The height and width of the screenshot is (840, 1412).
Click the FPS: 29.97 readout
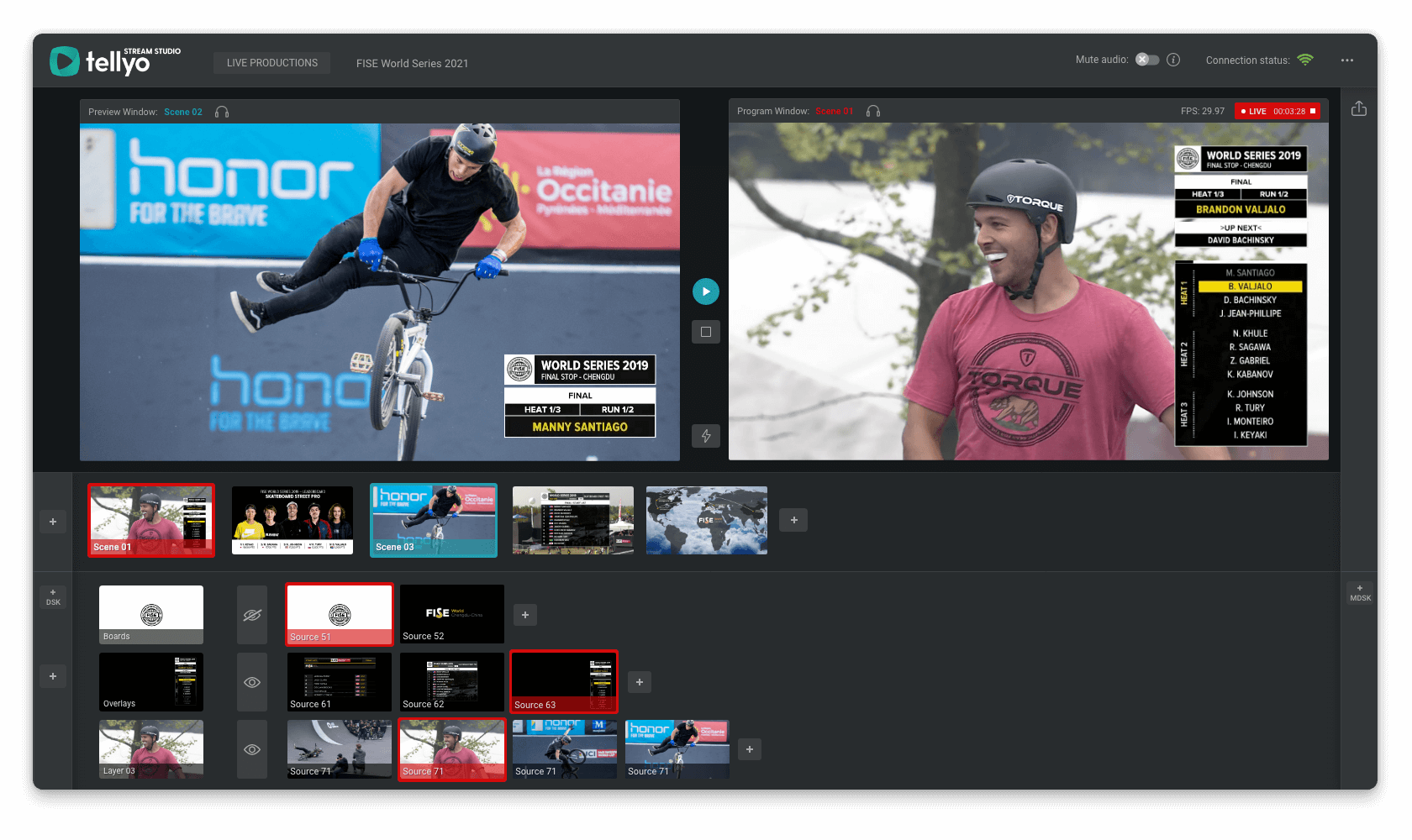[1203, 111]
